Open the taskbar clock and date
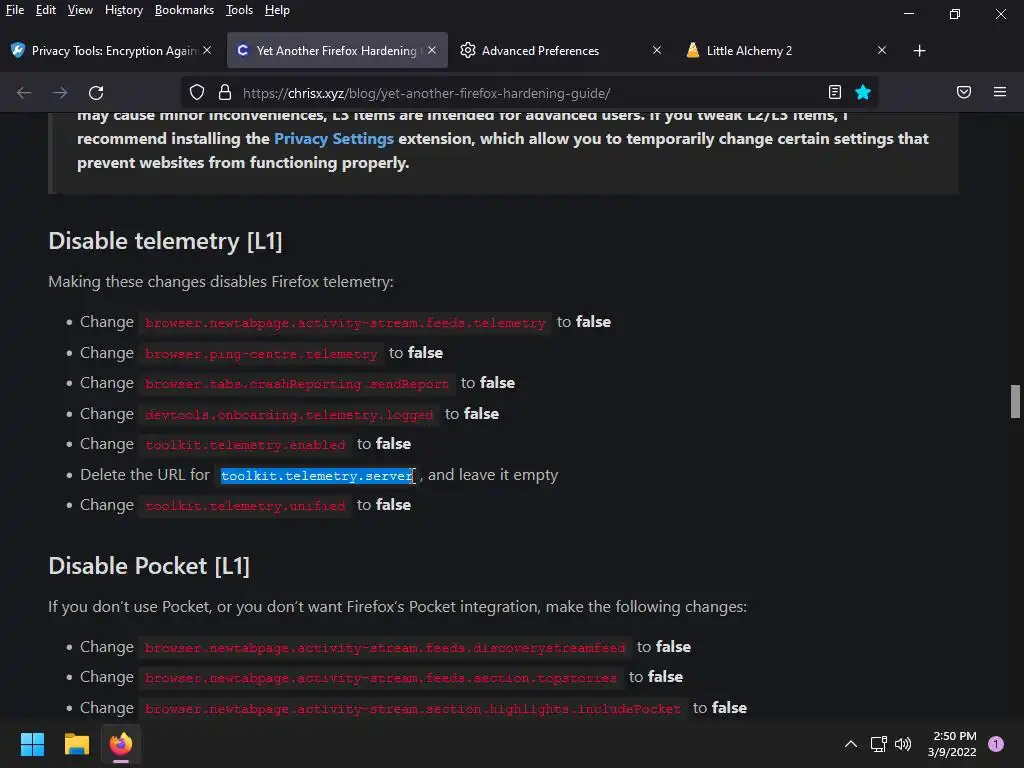 tap(952, 744)
